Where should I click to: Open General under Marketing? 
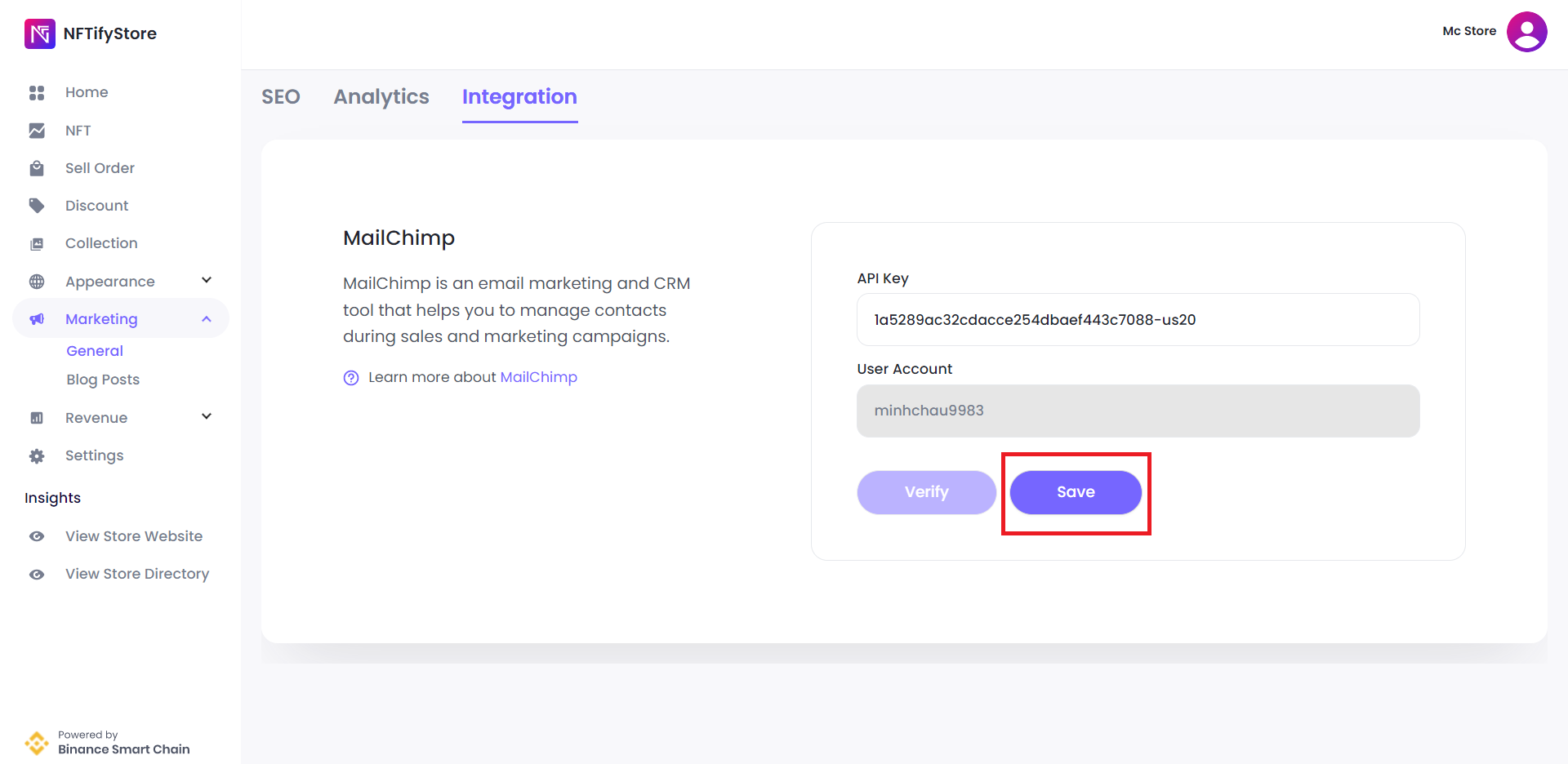(x=95, y=351)
